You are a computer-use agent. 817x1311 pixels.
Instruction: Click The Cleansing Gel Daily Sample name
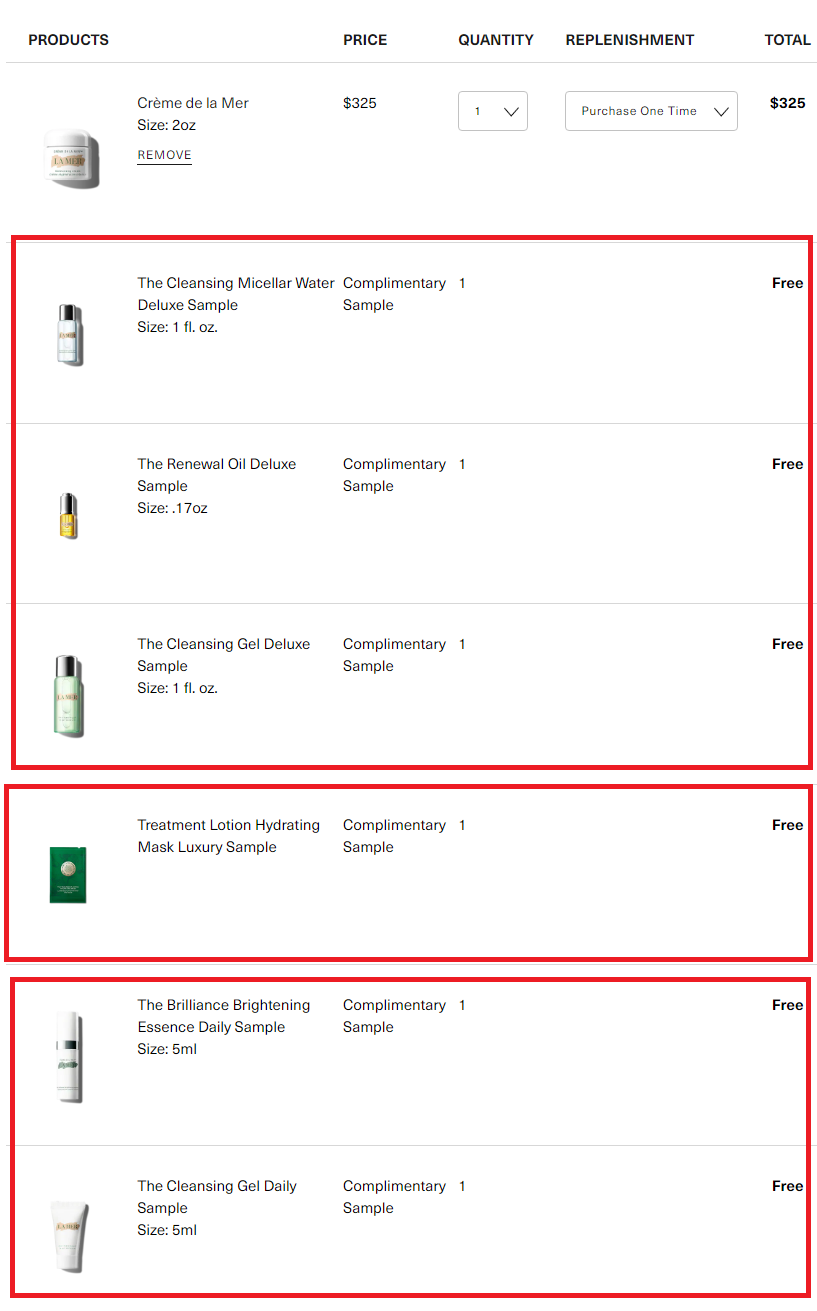(216, 1196)
